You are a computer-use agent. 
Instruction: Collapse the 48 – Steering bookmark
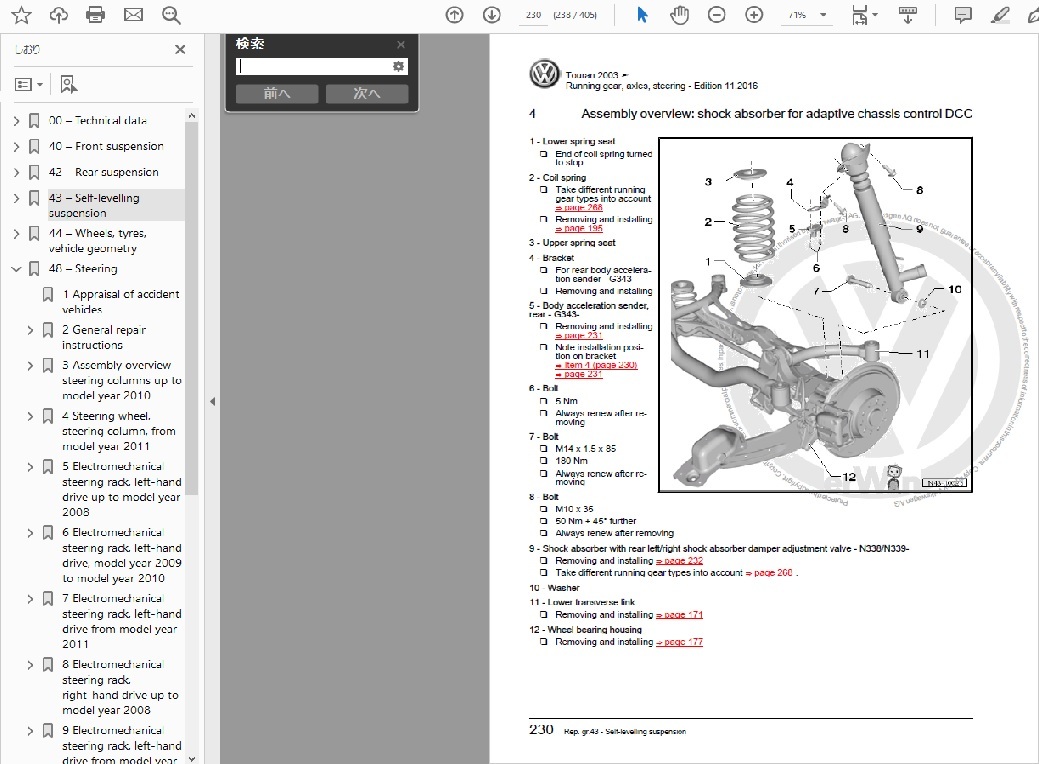[16, 269]
